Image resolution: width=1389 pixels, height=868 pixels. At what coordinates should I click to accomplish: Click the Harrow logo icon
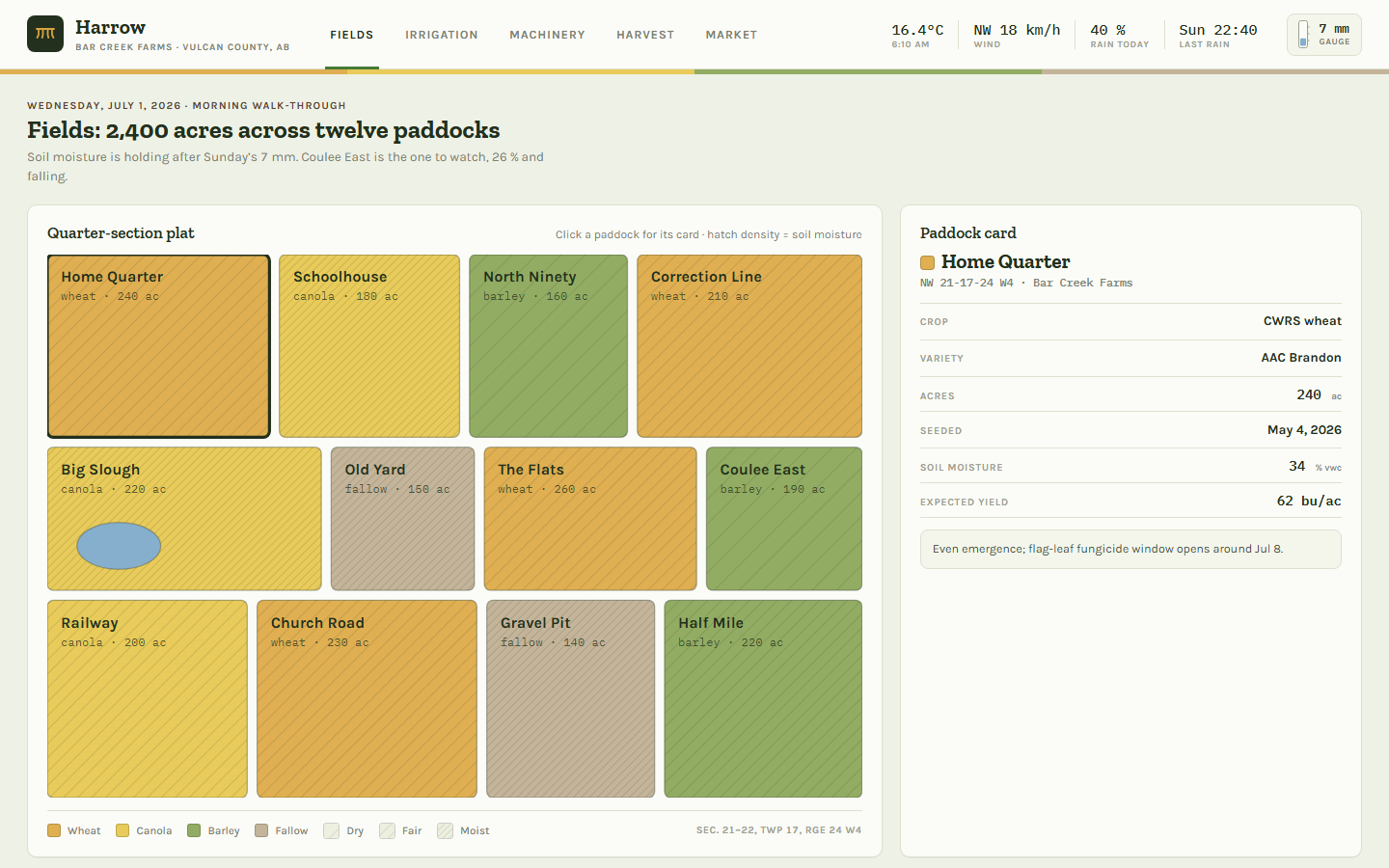coord(45,34)
